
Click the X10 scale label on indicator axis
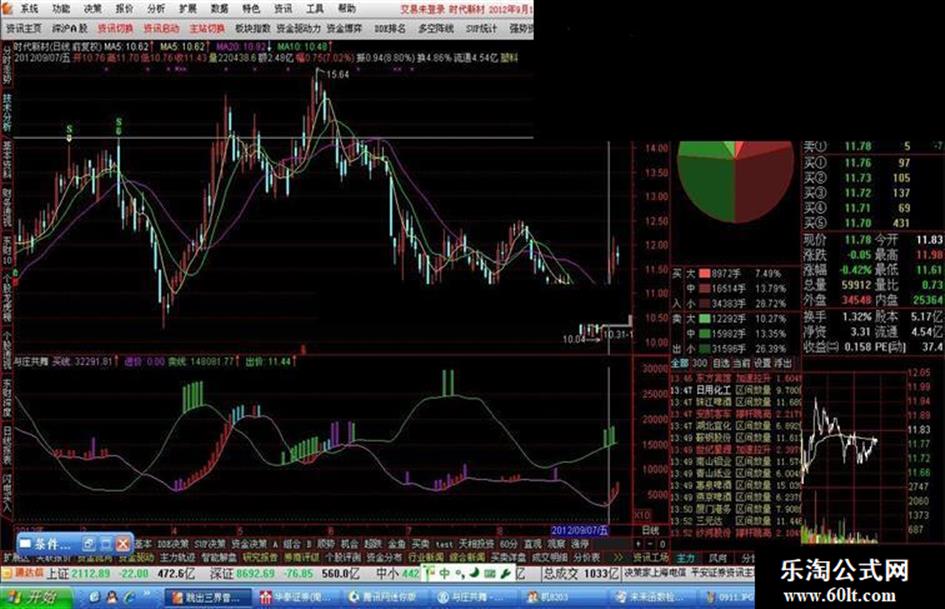click(x=642, y=516)
